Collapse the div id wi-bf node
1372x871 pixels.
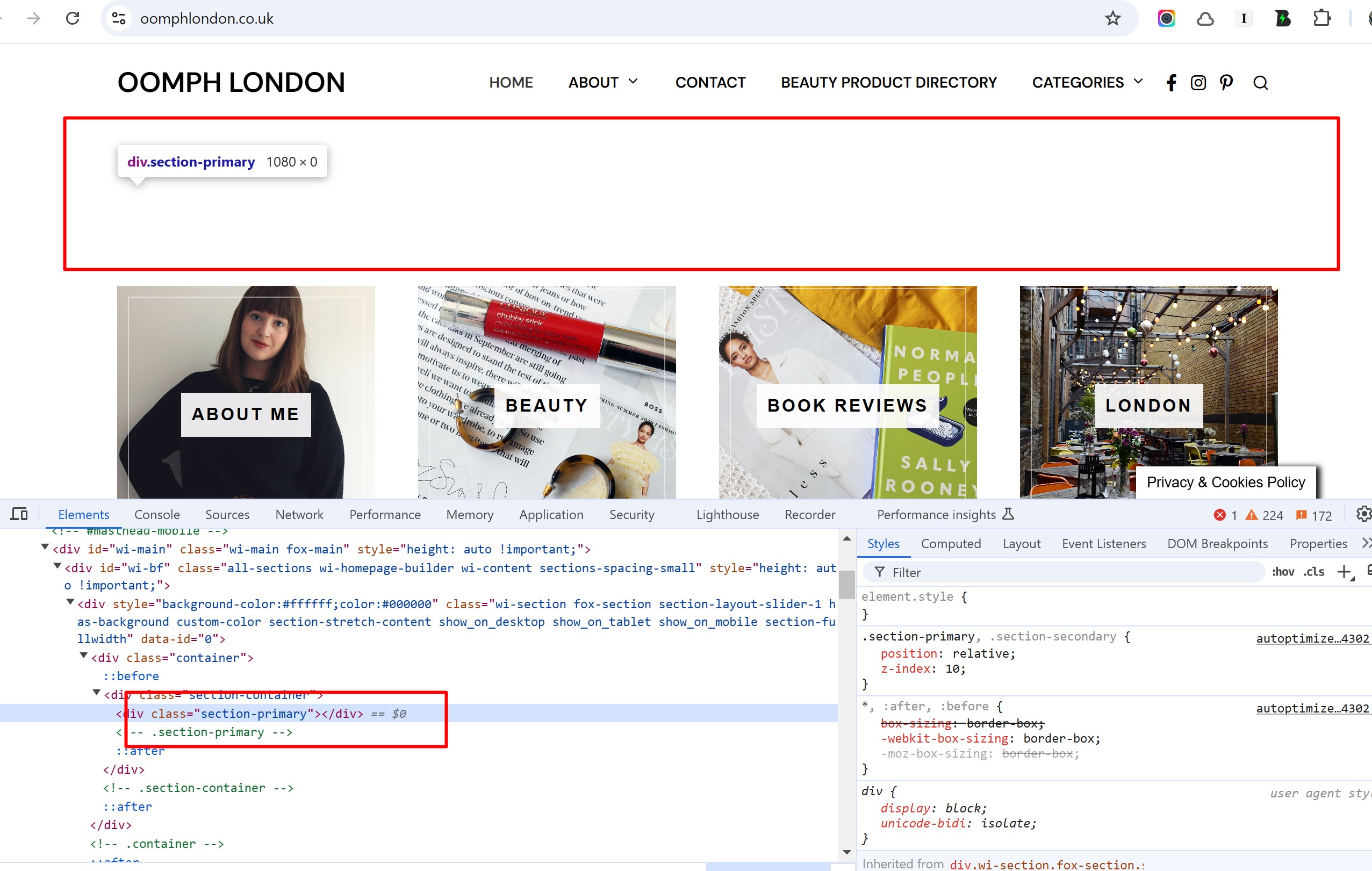point(58,566)
